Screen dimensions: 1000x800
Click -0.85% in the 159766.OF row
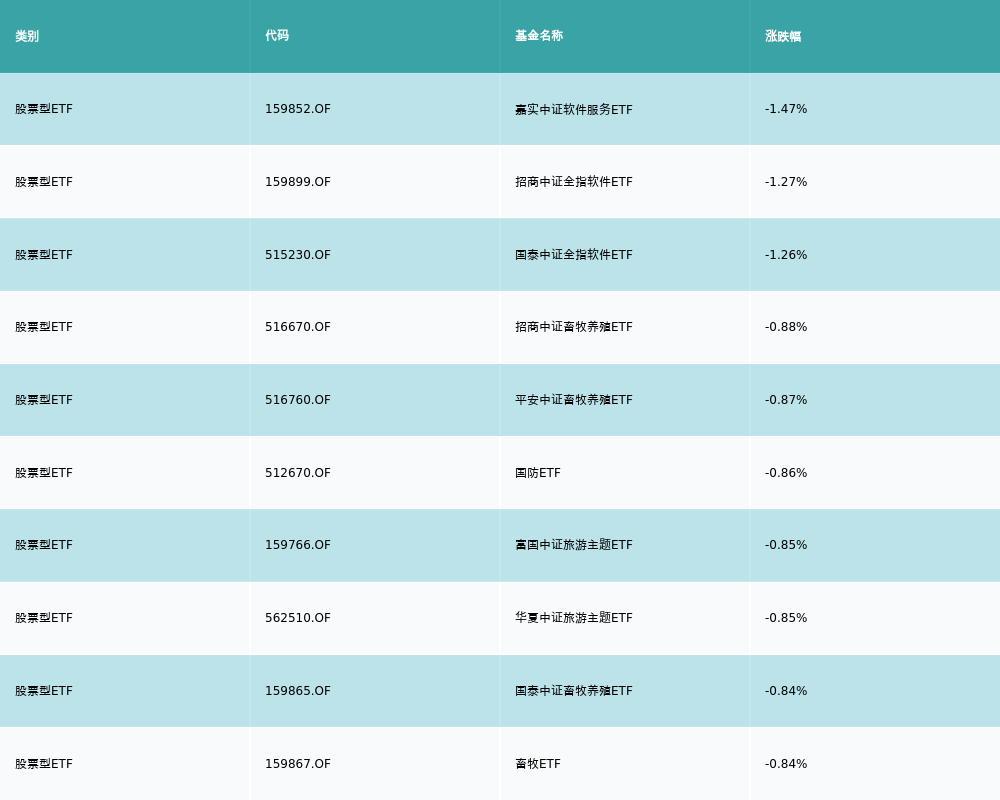(x=786, y=545)
